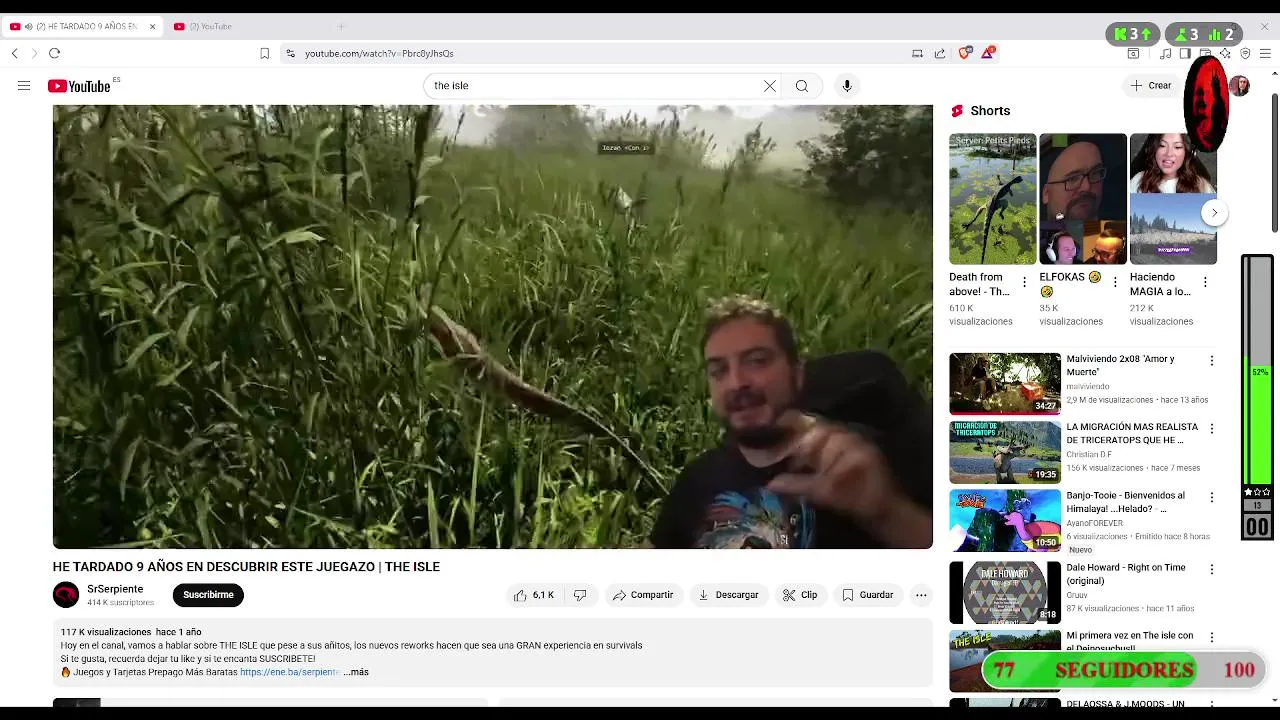Viewport: 1280px width, 720px height.
Task: Reload the page with refresh icon
Action: (55, 54)
